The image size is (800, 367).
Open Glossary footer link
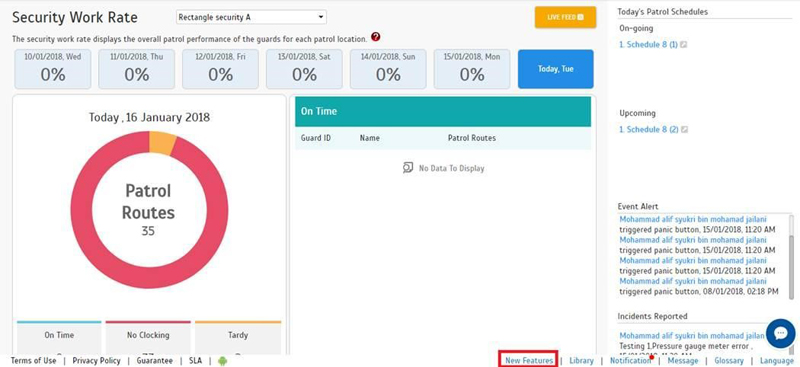[729, 360]
